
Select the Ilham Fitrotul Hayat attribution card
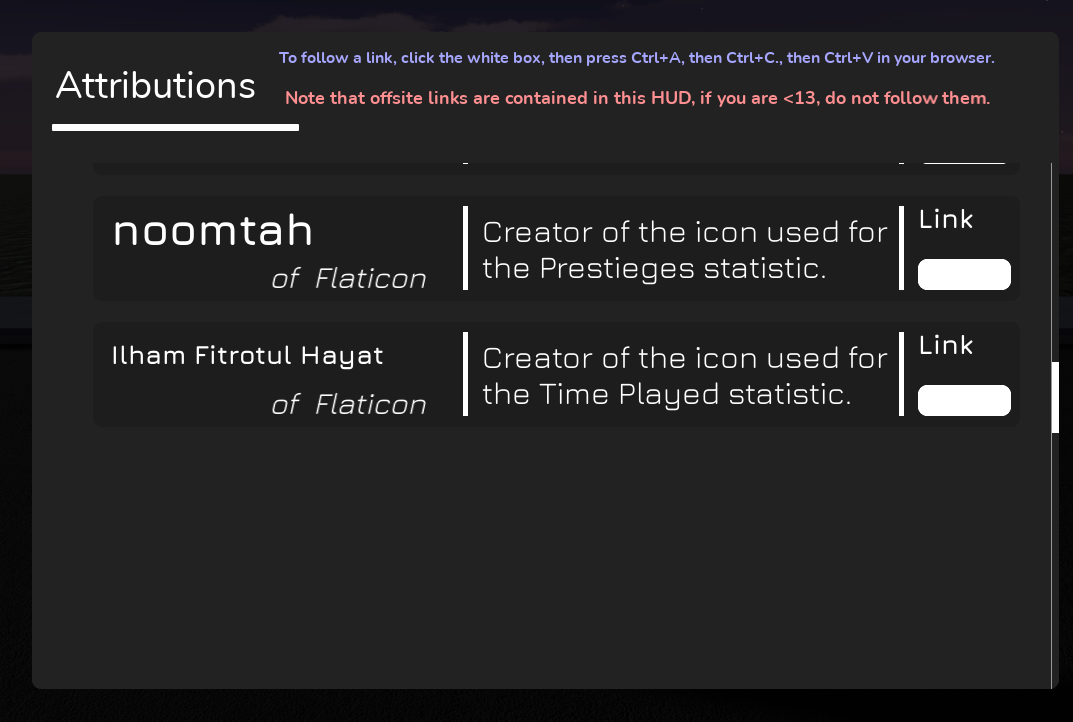pyautogui.click(x=557, y=373)
